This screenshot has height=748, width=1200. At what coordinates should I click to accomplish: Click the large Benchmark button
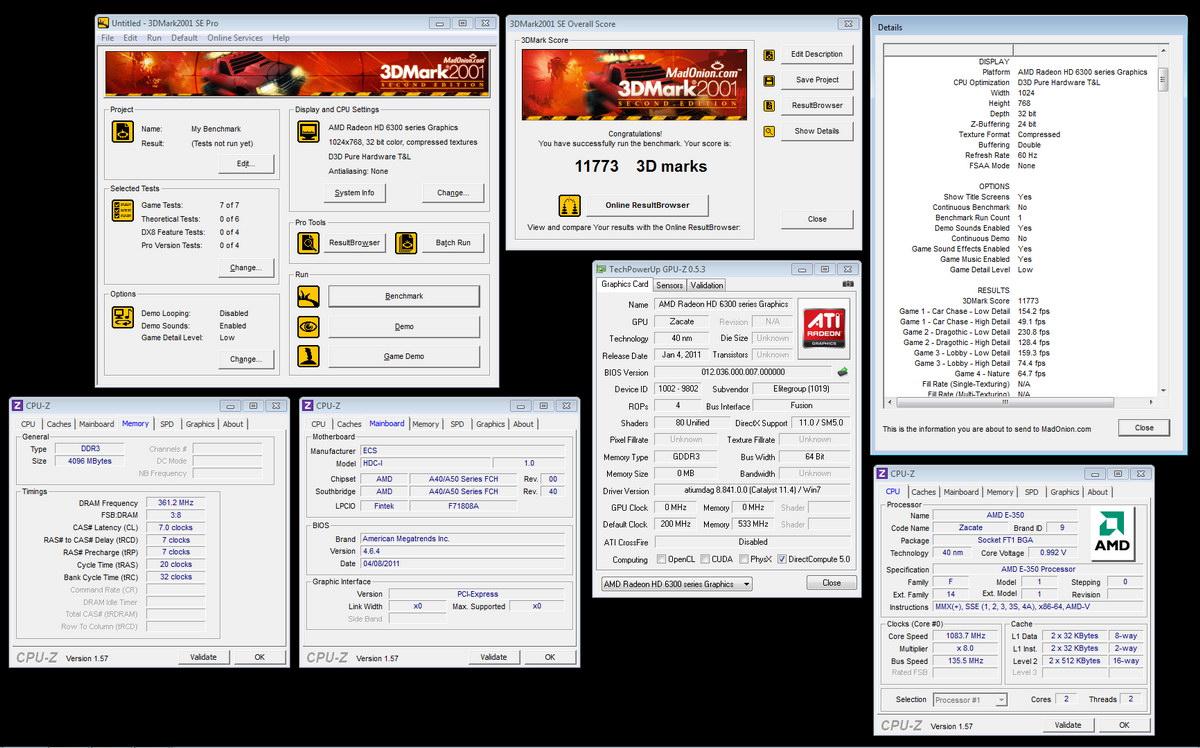point(404,296)
